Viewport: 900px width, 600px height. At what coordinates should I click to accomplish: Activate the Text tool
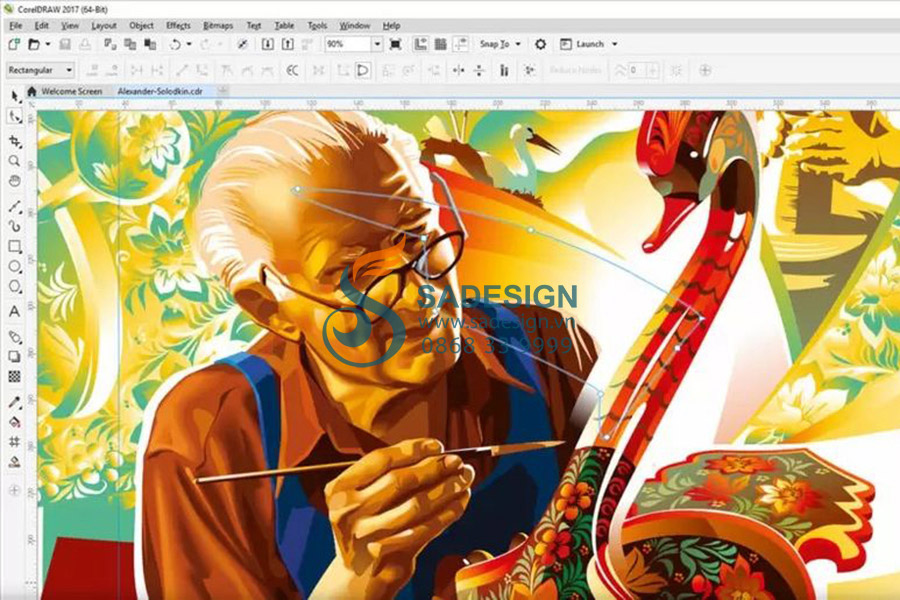pos(15,311)
